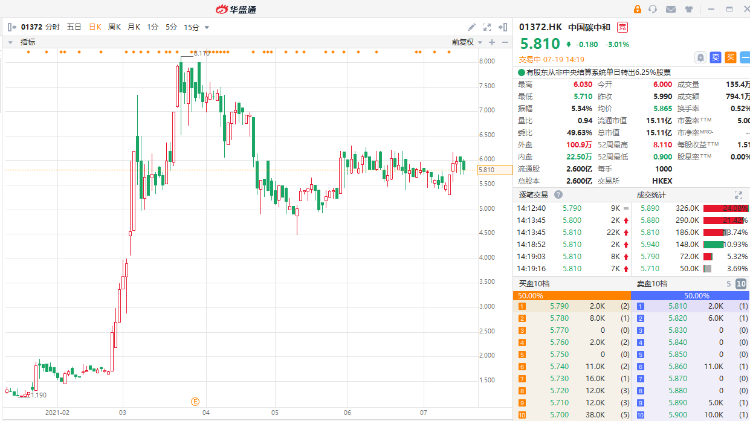The width and height of the screenshot is (750, 421).
Task: Zoom in the chart with plus icon
Action: [x=492, y=42]
